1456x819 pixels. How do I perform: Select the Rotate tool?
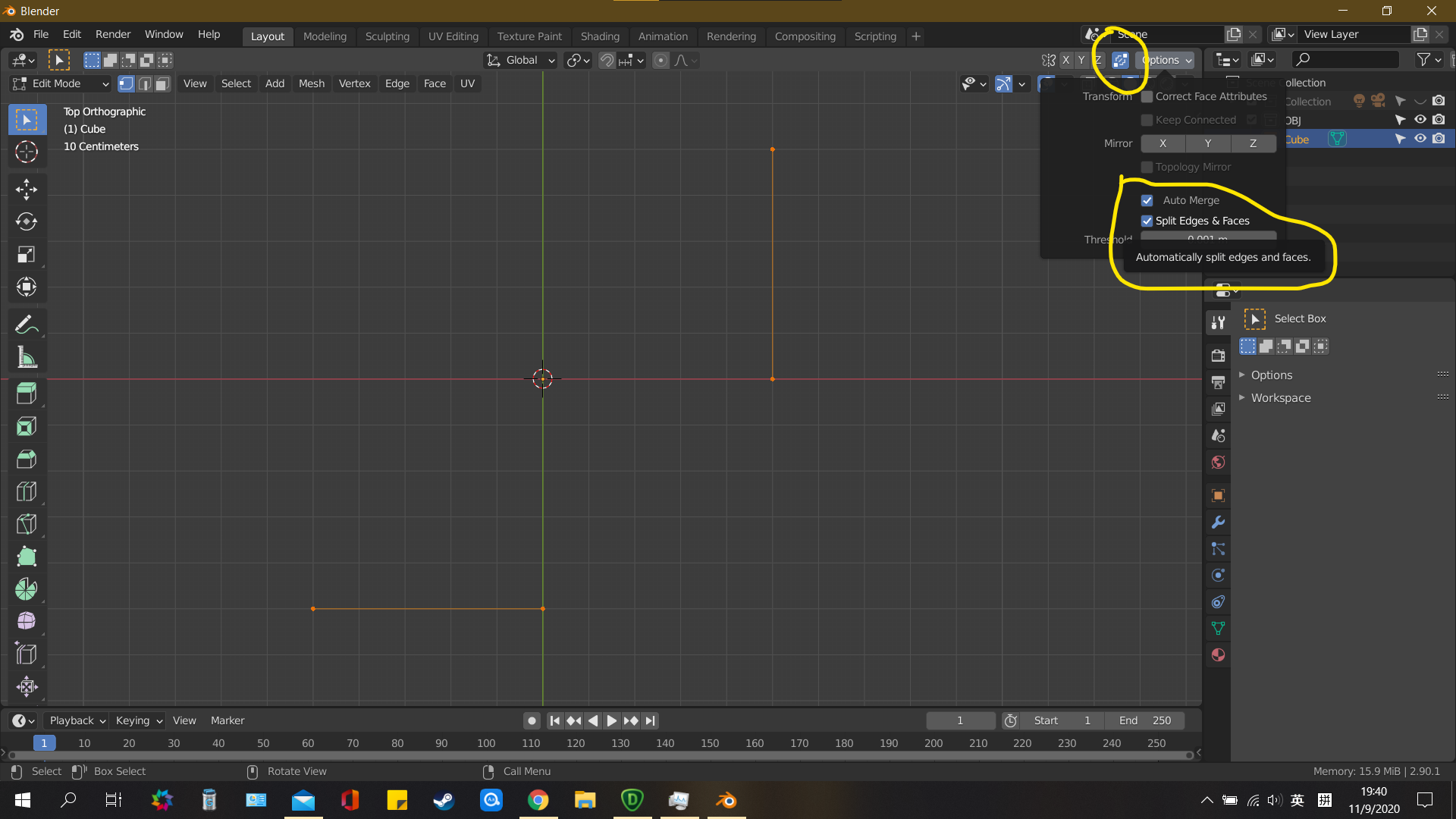(x=27, y=221)
